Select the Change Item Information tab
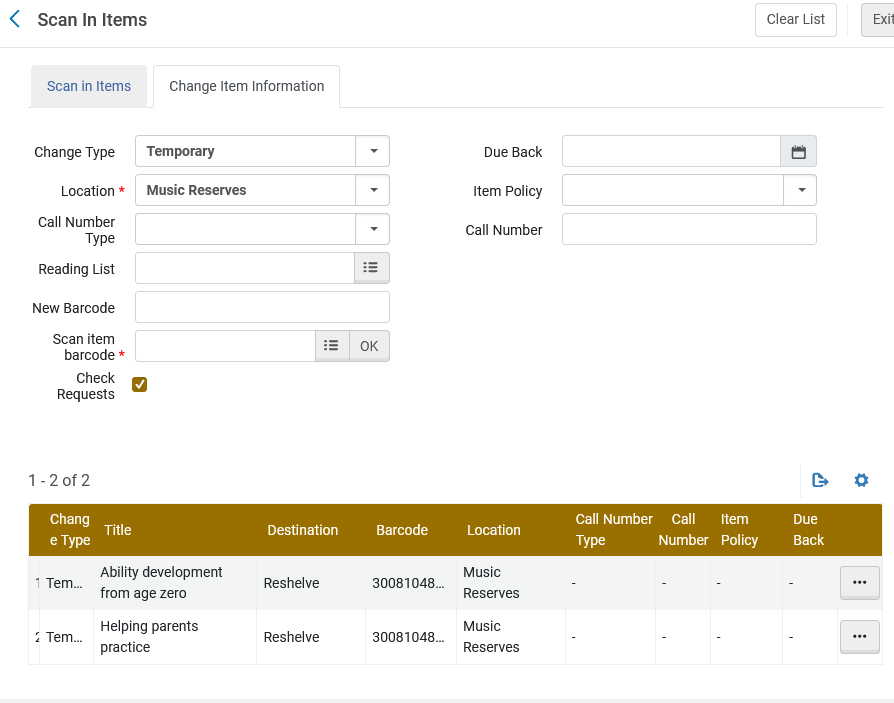 (x=246, y=86)
